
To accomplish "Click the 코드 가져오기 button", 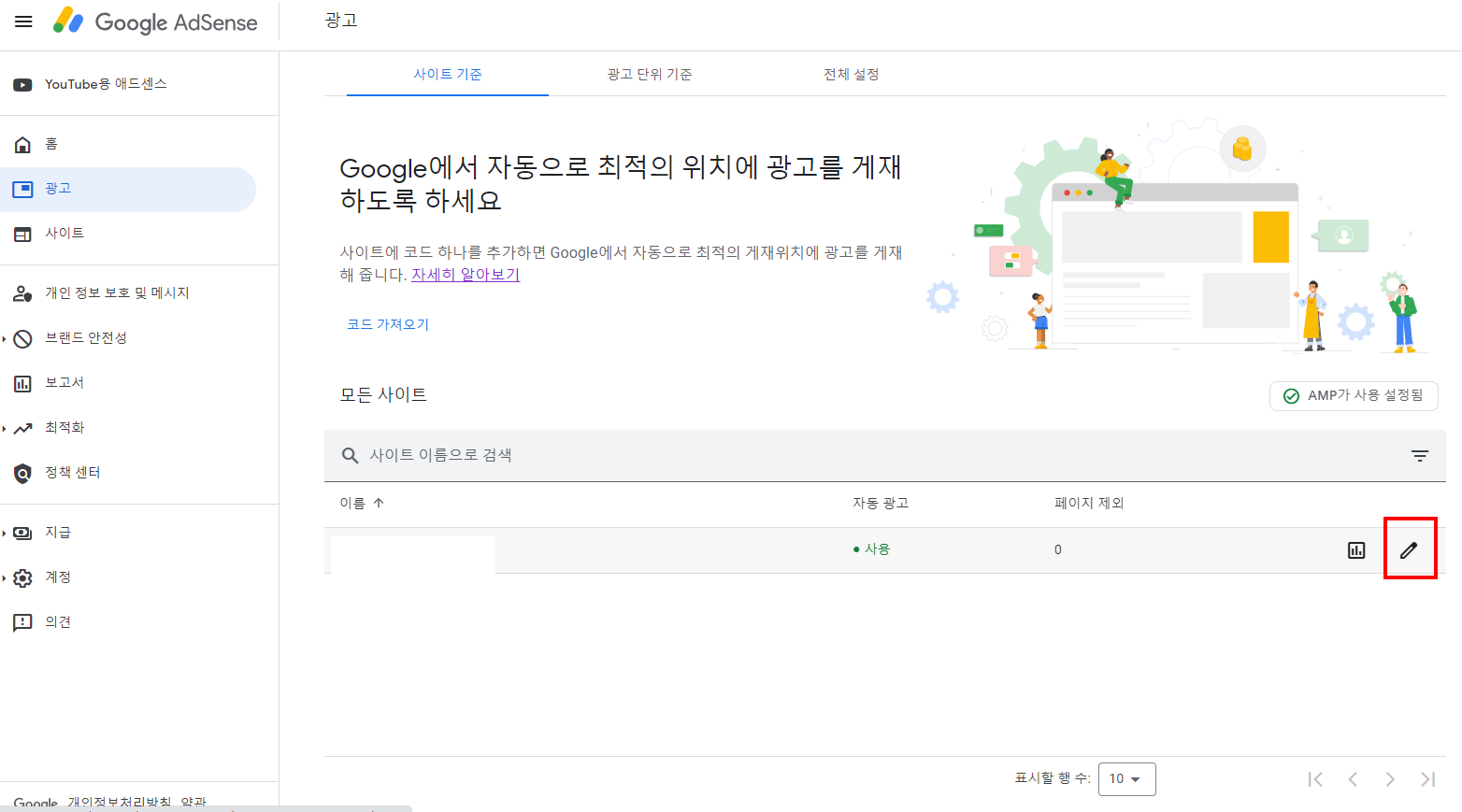I will click(388, 324).
